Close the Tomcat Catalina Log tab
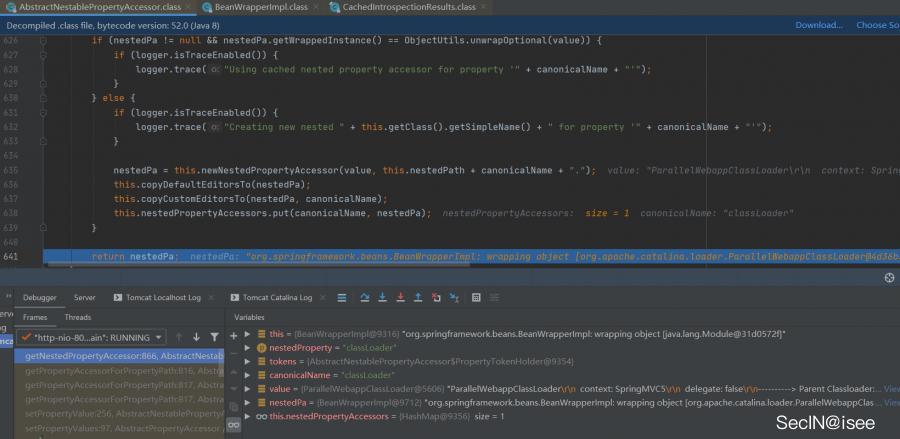 click(x=323, y=297)
